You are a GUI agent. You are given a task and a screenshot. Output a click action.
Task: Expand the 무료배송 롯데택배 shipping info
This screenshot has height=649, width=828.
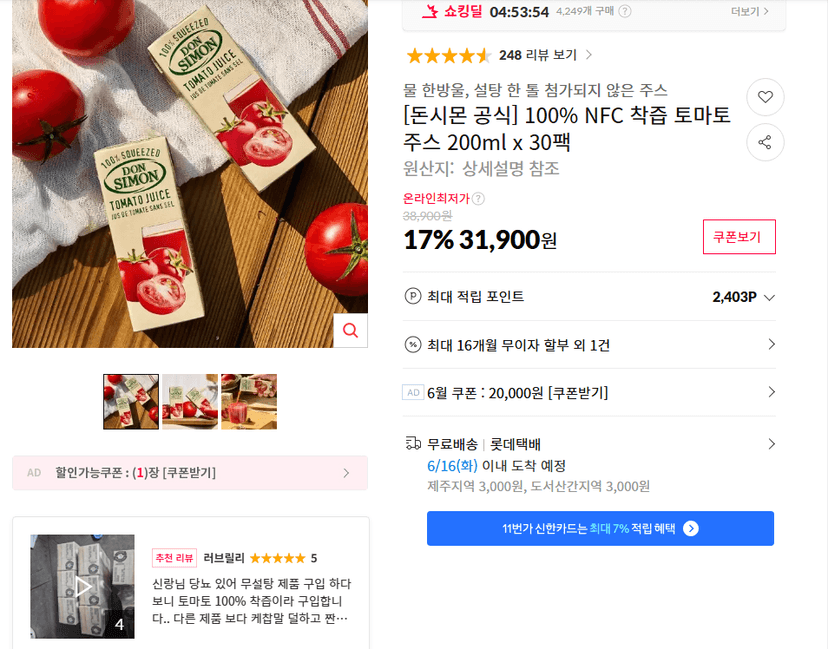589,444
